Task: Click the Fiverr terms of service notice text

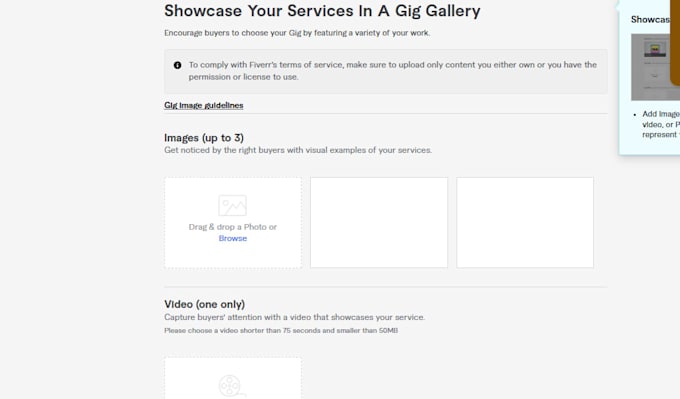Action: pyautogui.click(x=392, y=71)
